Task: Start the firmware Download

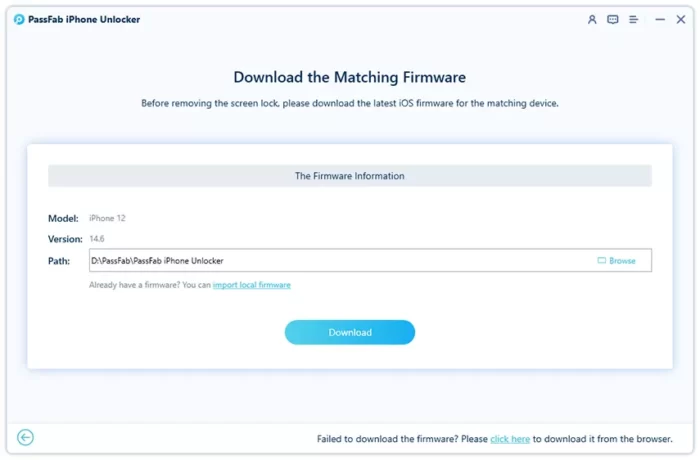Action: (x=350, y=332)
